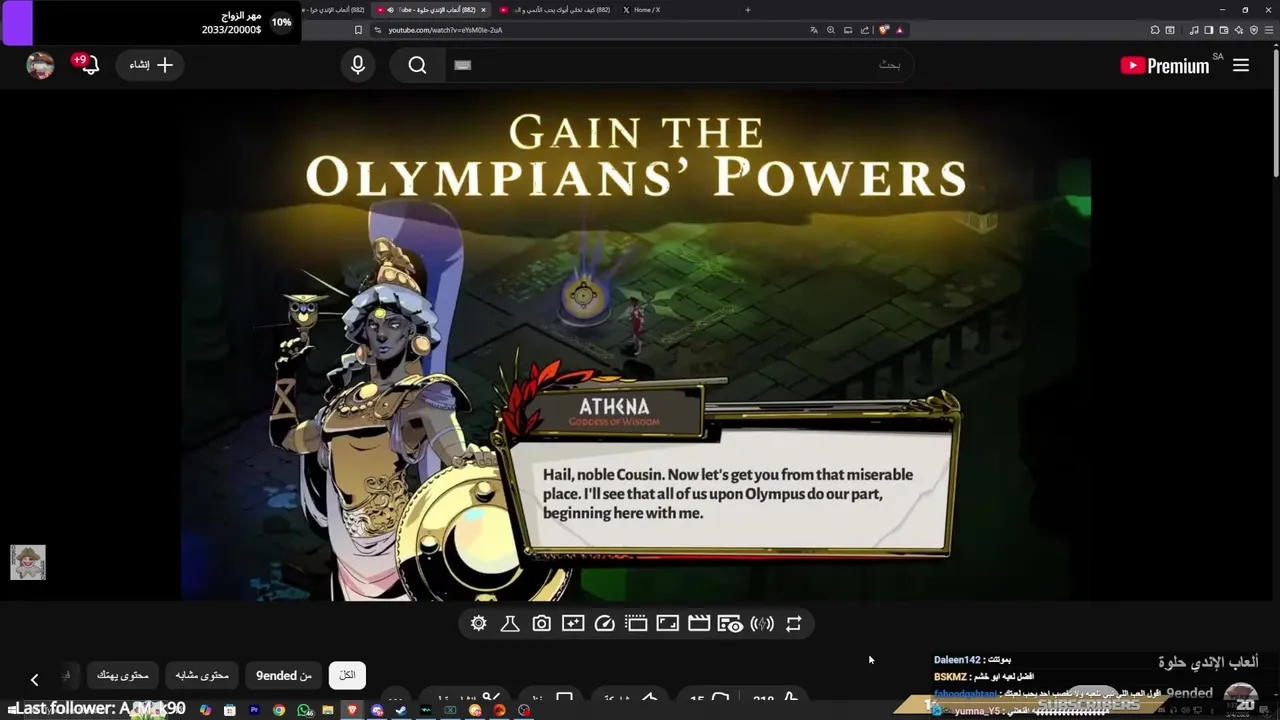The width and height of the screenshot is (1280, 720).
Task: Click the first YouTube browser tab
Action: 333,10
